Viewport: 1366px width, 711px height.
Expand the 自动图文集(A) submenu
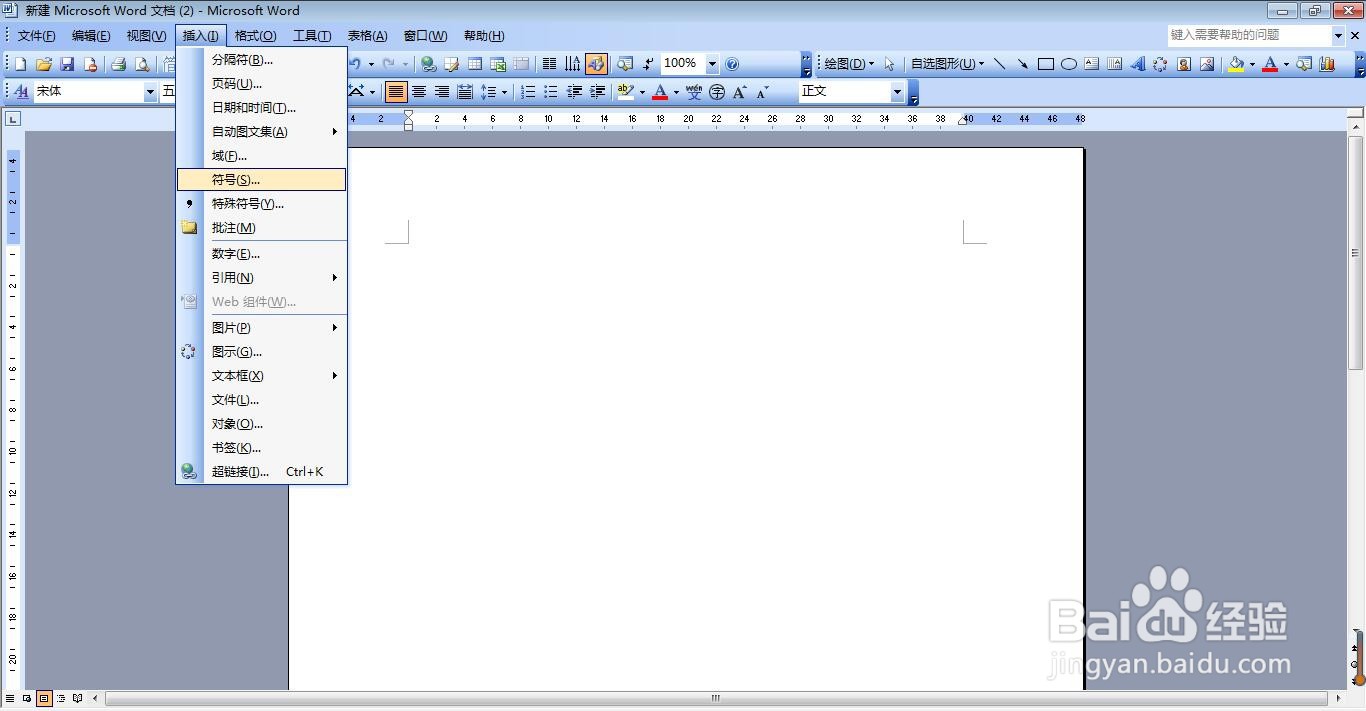[262, 132]
